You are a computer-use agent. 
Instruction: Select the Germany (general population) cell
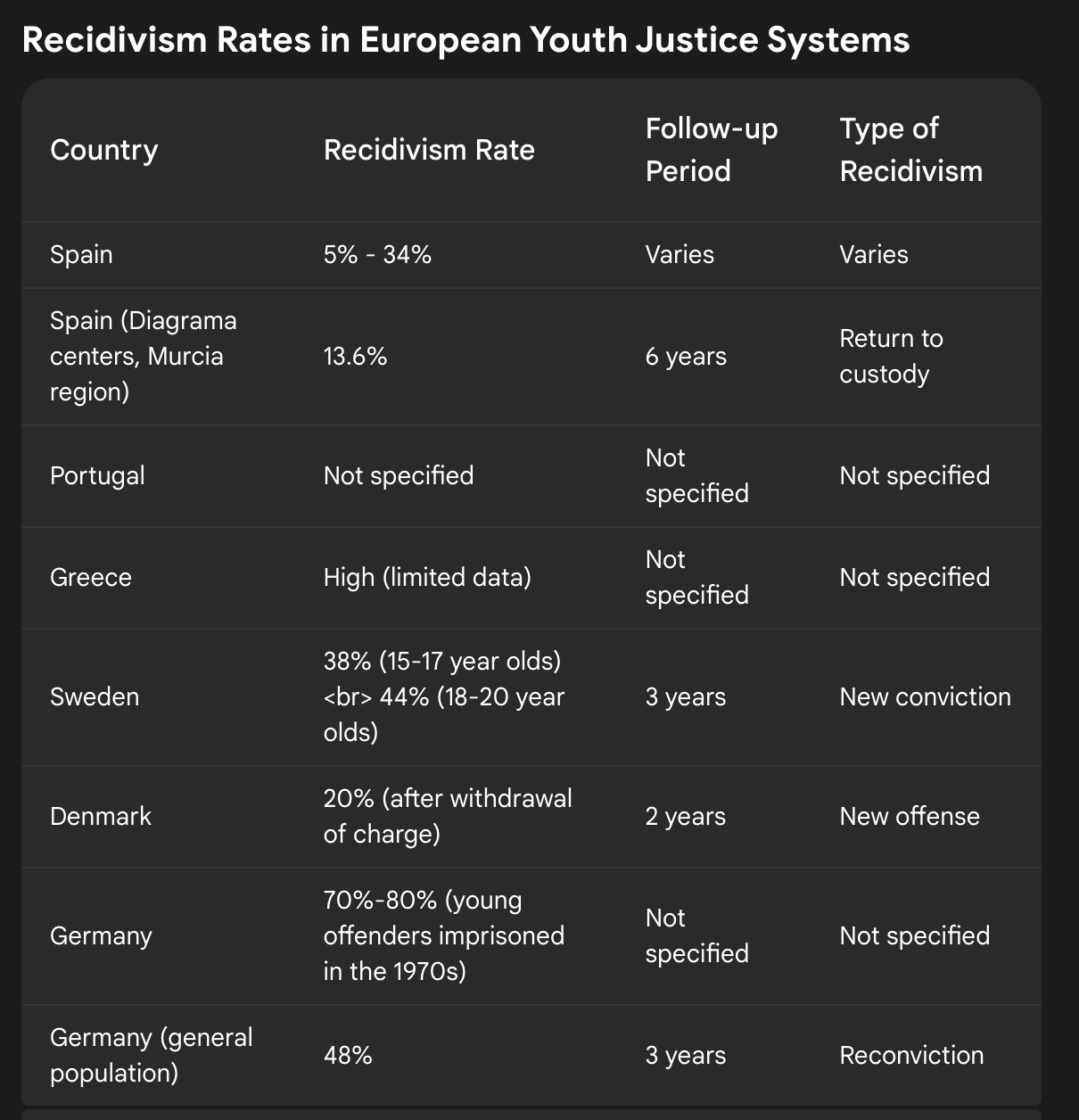(x=151, y=1055)
